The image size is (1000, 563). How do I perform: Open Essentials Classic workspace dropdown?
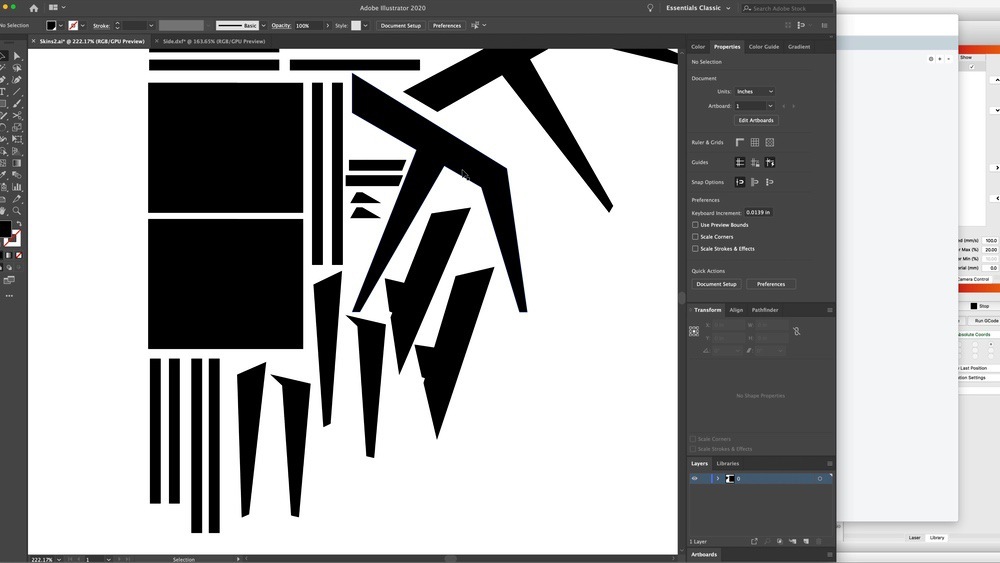pyautogui.click(x=698, y=8)
